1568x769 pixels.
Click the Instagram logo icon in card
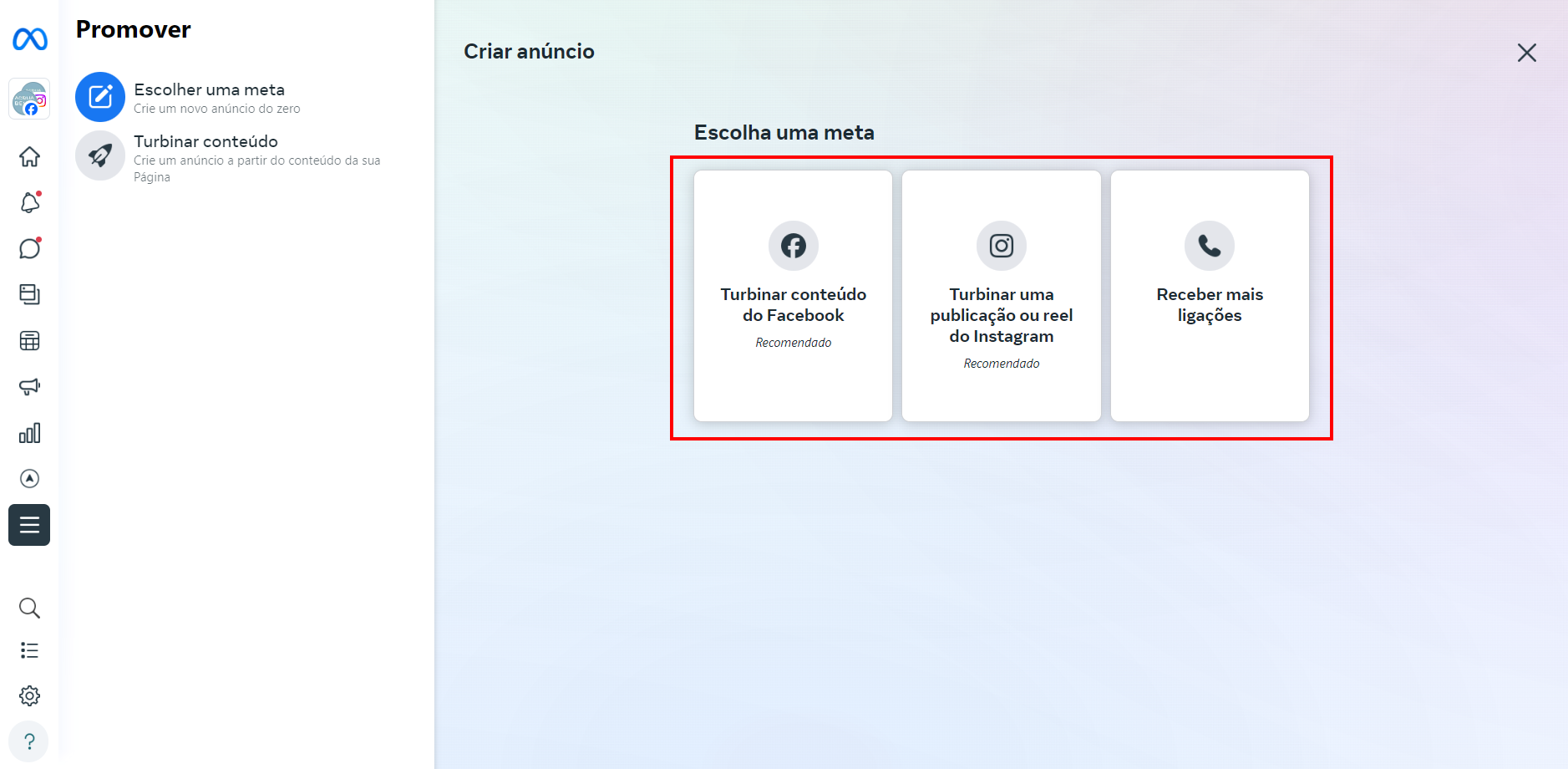point(1002,246)
